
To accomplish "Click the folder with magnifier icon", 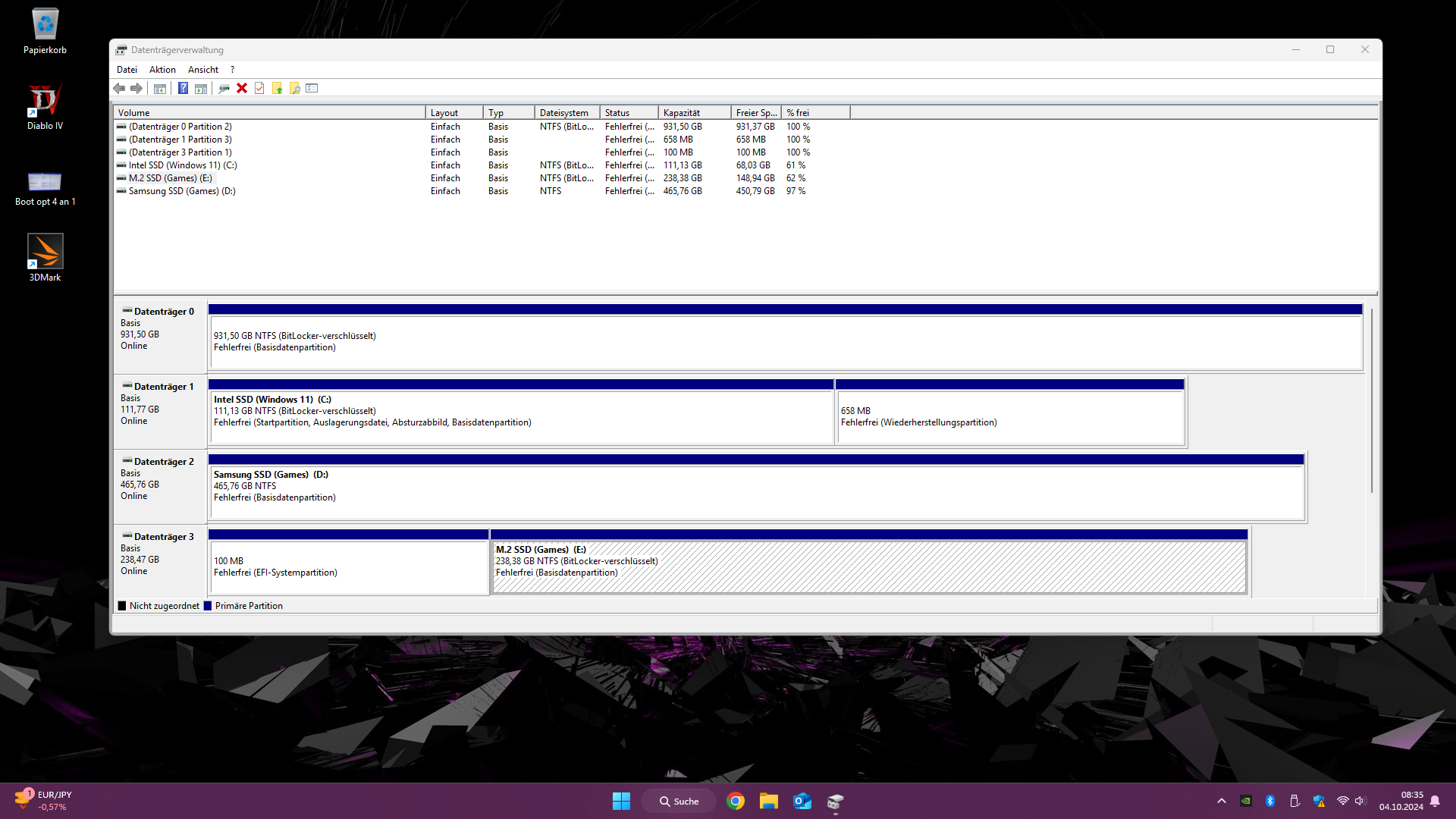I will [295, 89].
